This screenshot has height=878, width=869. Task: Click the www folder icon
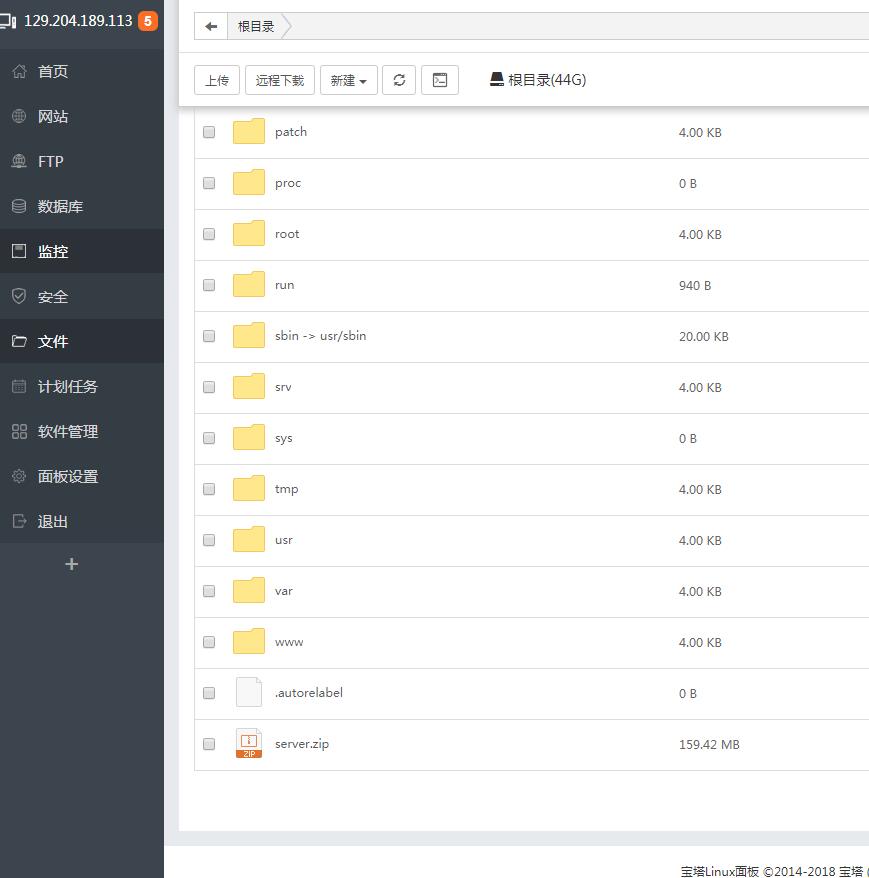pyautogui.click(x=249, y=641)
